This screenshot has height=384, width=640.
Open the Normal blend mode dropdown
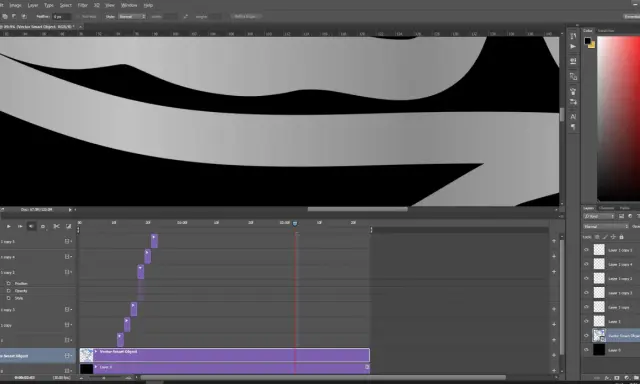click(x=606, y=226)
